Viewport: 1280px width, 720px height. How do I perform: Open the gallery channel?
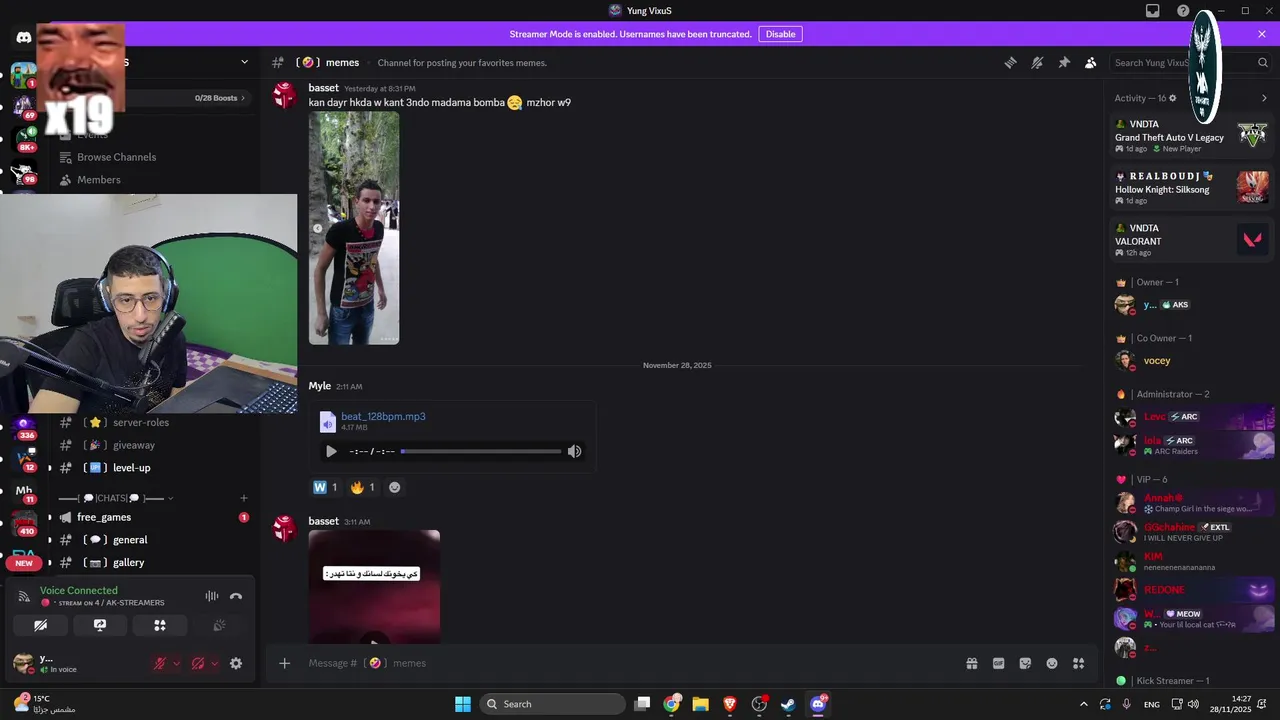[x=128, y=562]
